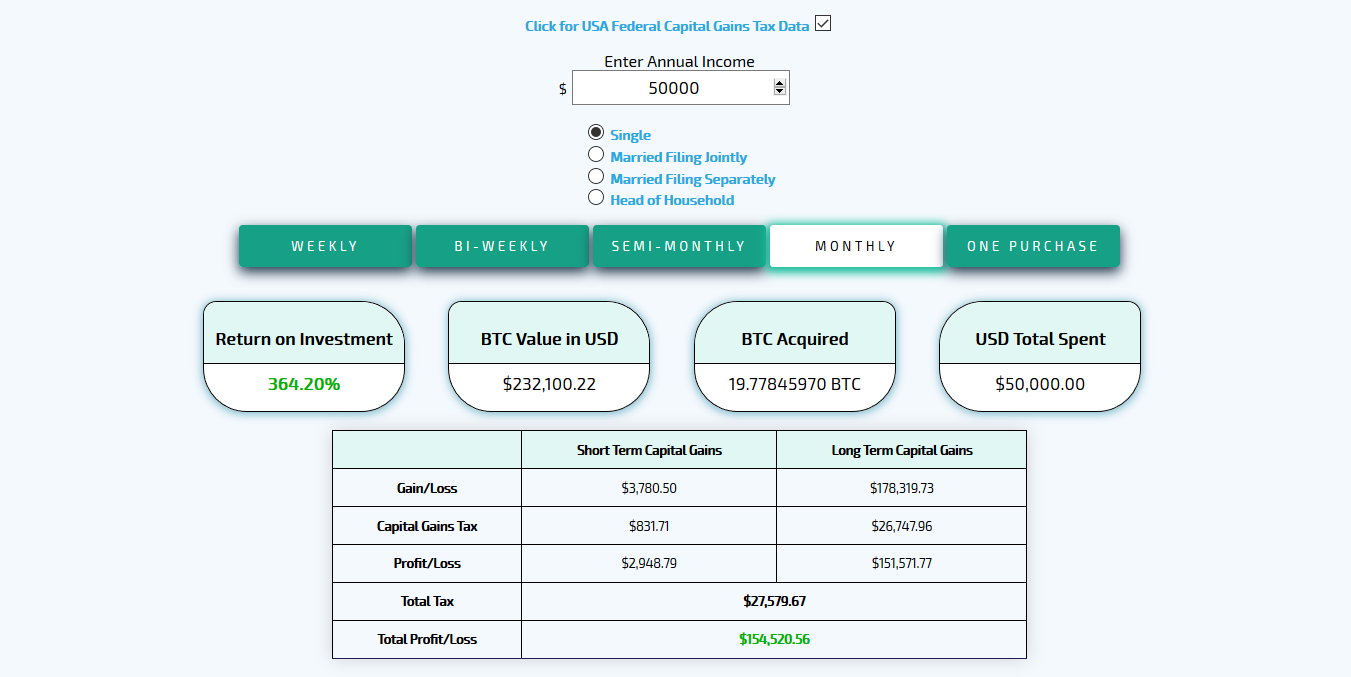Click the $232,100.22 BTC value
The width and height of the screenshot is (1351, 677).
click(x=549, y=384)
